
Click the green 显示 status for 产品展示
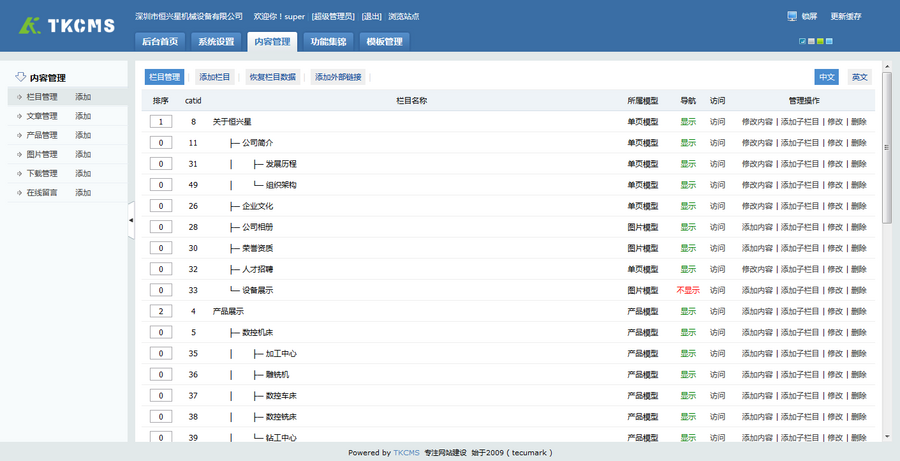click(688, 311)
